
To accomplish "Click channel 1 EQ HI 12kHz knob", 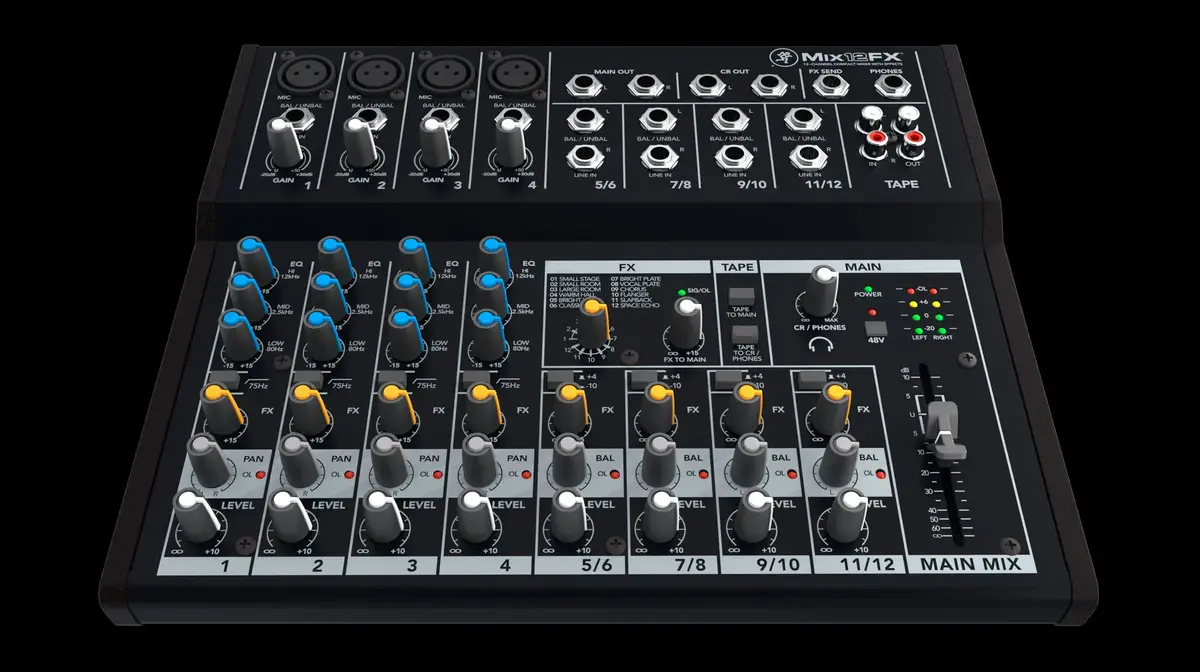I will [x=256, y=262].
